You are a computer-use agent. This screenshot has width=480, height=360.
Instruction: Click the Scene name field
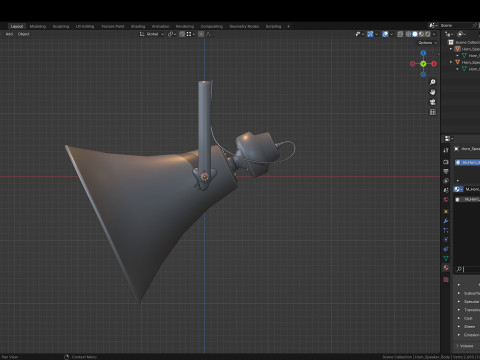coord(456,25)
